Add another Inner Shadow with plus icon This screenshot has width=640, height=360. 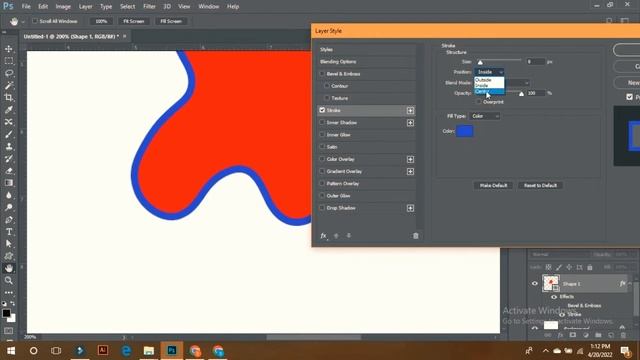click(x=410, y=122)
